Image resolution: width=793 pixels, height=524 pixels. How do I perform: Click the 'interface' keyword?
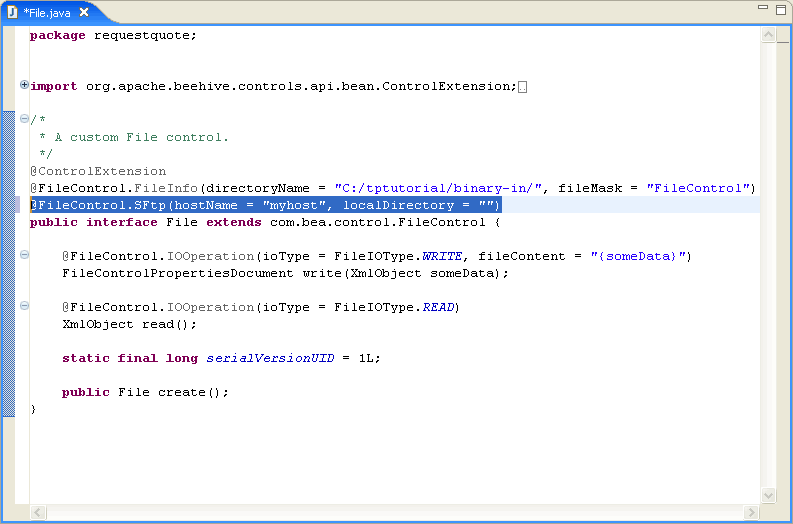click(x=121, y=223)
